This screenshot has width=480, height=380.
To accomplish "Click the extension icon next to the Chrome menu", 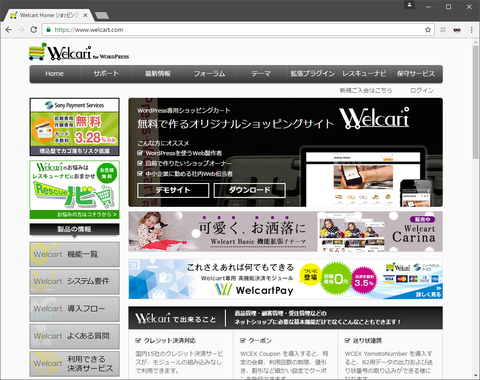I will pyautogui.click(x=457, y=30).
